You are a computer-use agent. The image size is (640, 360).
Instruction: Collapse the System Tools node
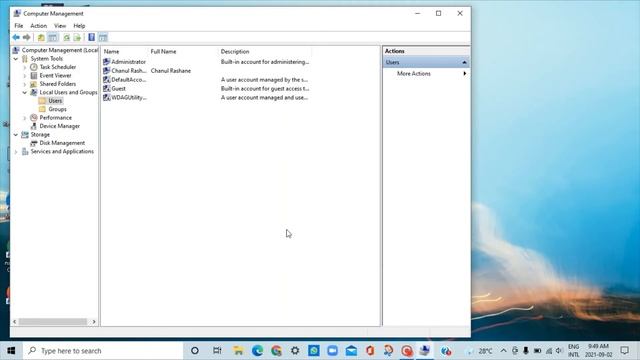(16, 59)
